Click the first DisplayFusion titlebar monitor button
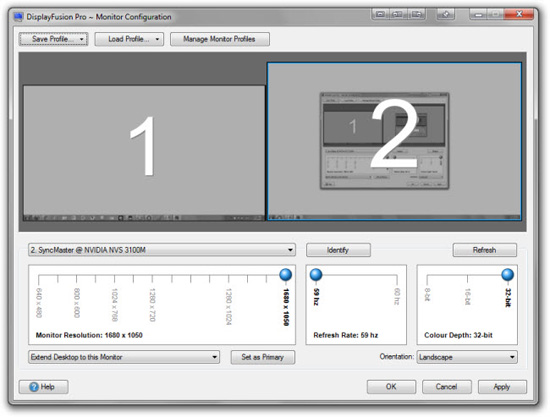The image size is (550, 417). tap(380, 14)
